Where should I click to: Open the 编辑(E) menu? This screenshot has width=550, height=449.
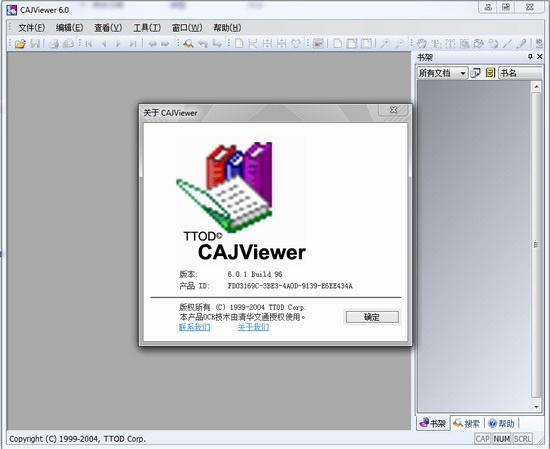[69, 28]
